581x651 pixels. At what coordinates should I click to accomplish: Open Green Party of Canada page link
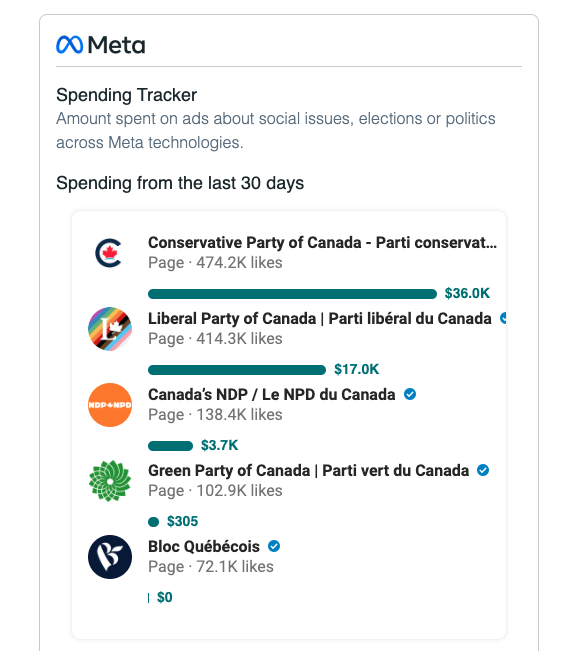coord(309,470)
